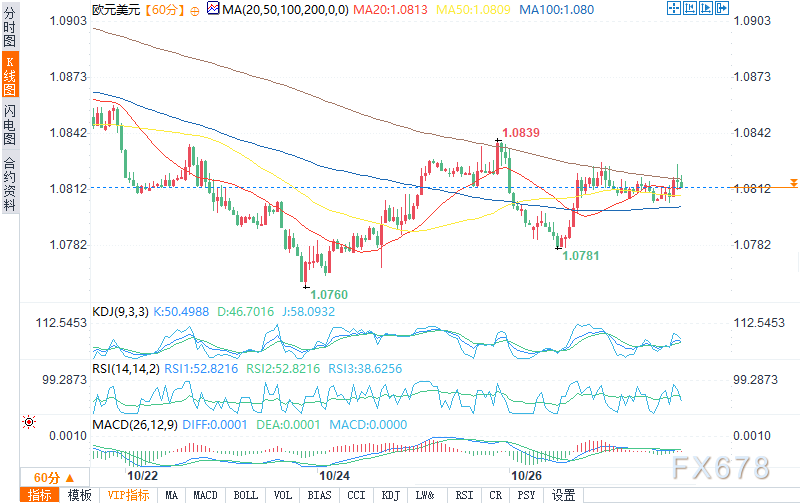
Task: Click the 10/24 date marker
Action: coord(334,476)
